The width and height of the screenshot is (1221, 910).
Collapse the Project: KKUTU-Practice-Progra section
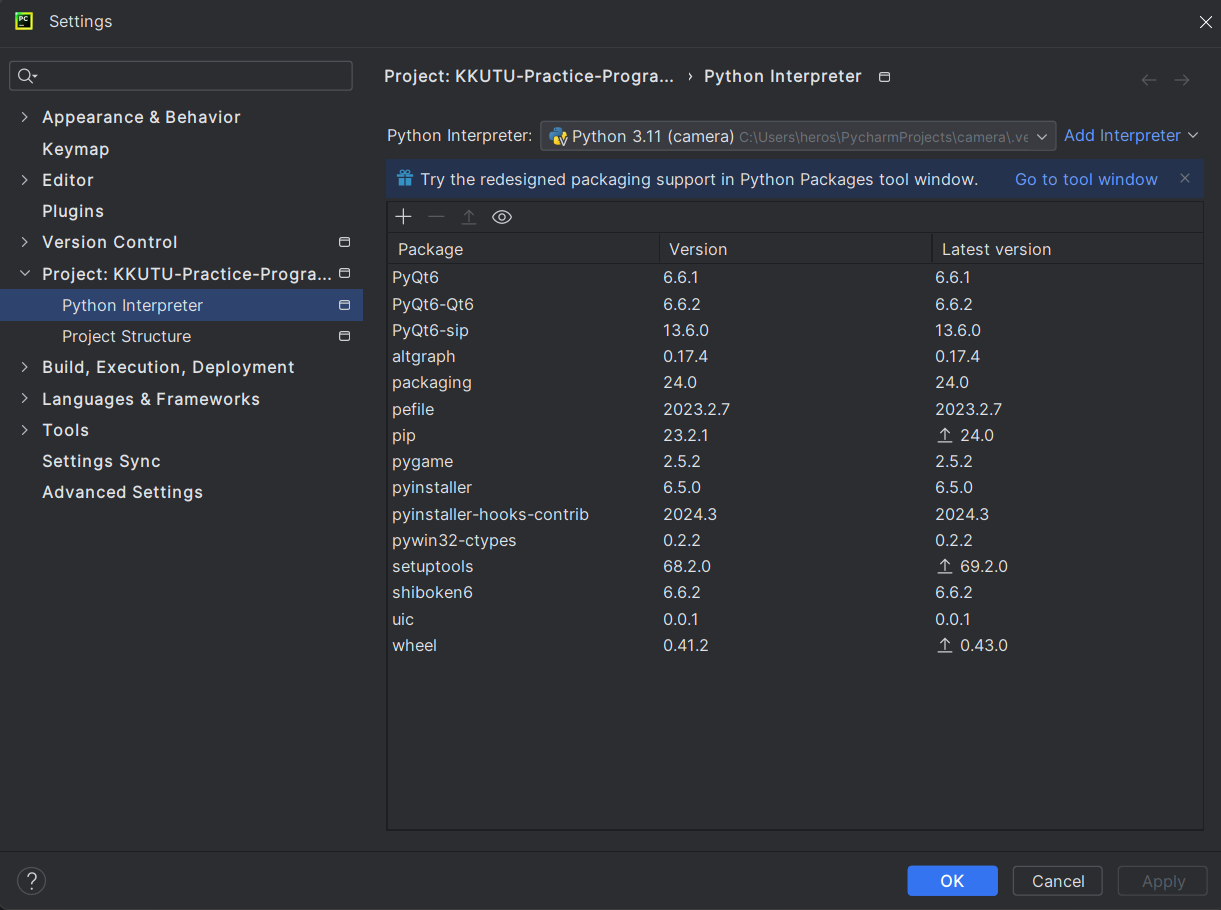click(25, 274)
